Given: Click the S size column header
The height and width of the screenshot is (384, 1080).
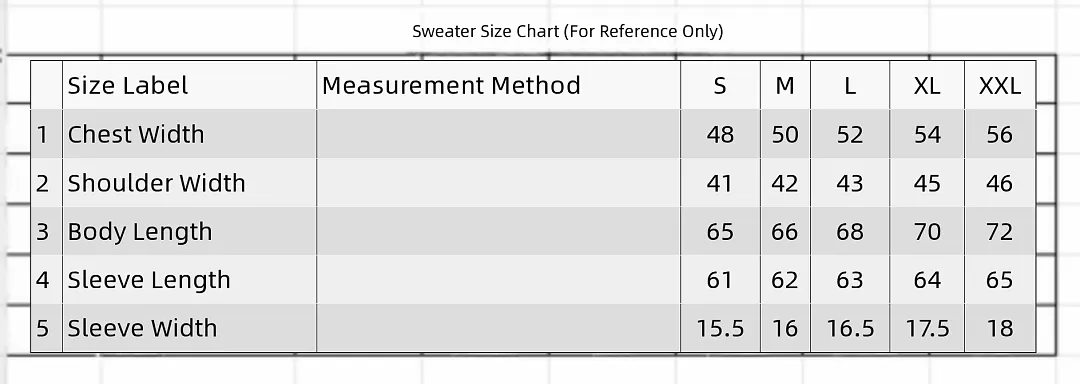Looking at the screenshot, I should pos(720,85).
